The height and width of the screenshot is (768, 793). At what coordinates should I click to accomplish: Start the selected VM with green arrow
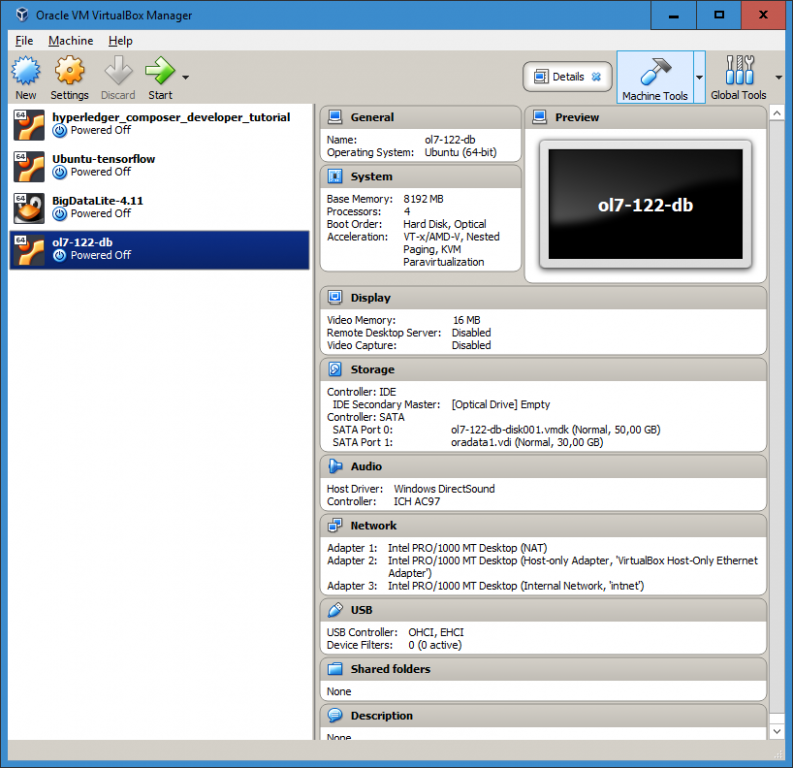pyautogui.click(x=160, y=71)
